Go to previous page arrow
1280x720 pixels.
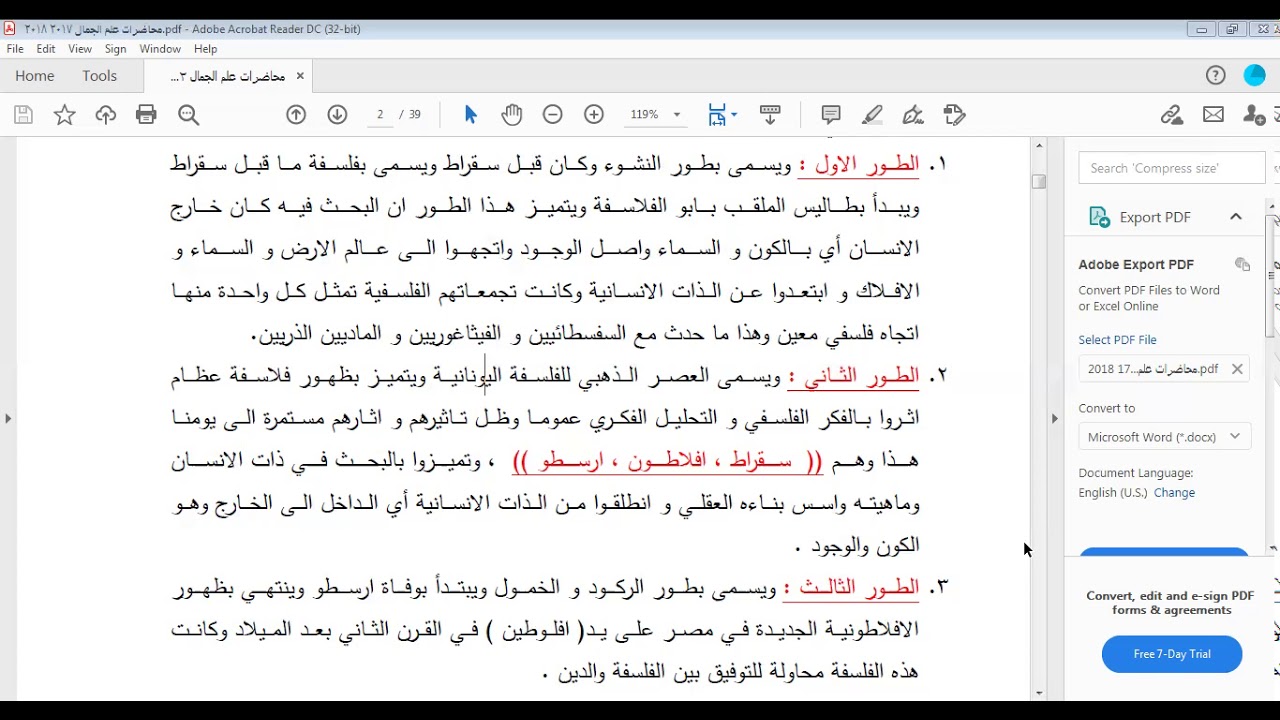296,115
